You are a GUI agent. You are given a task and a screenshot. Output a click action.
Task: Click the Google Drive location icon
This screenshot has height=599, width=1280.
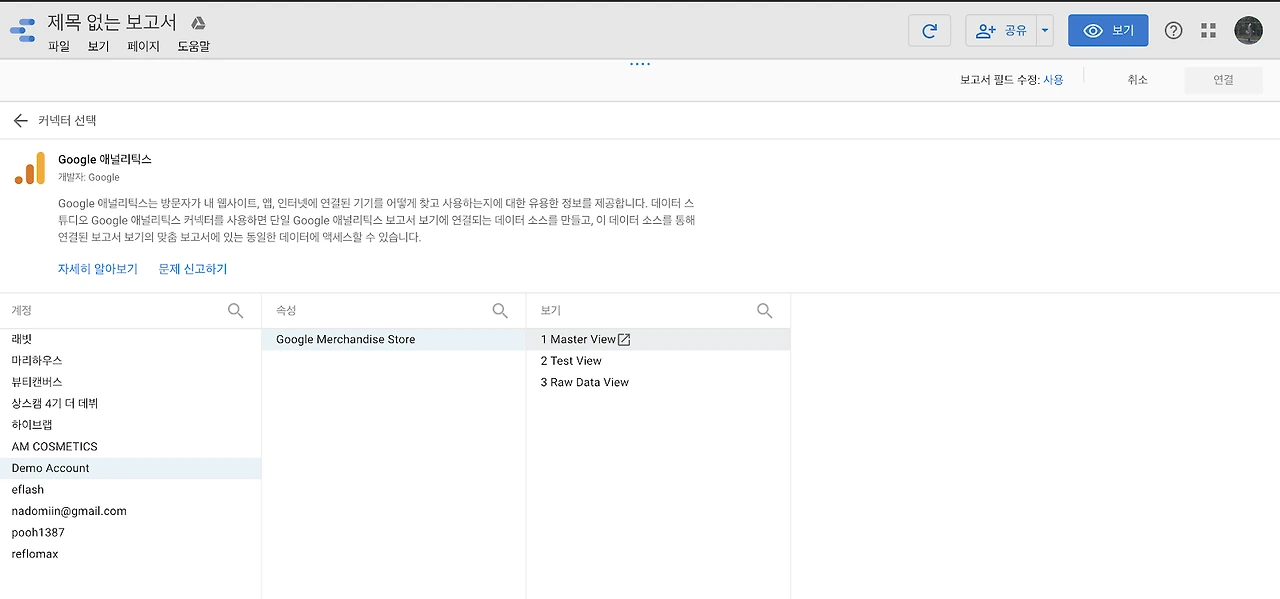point(198,23)
